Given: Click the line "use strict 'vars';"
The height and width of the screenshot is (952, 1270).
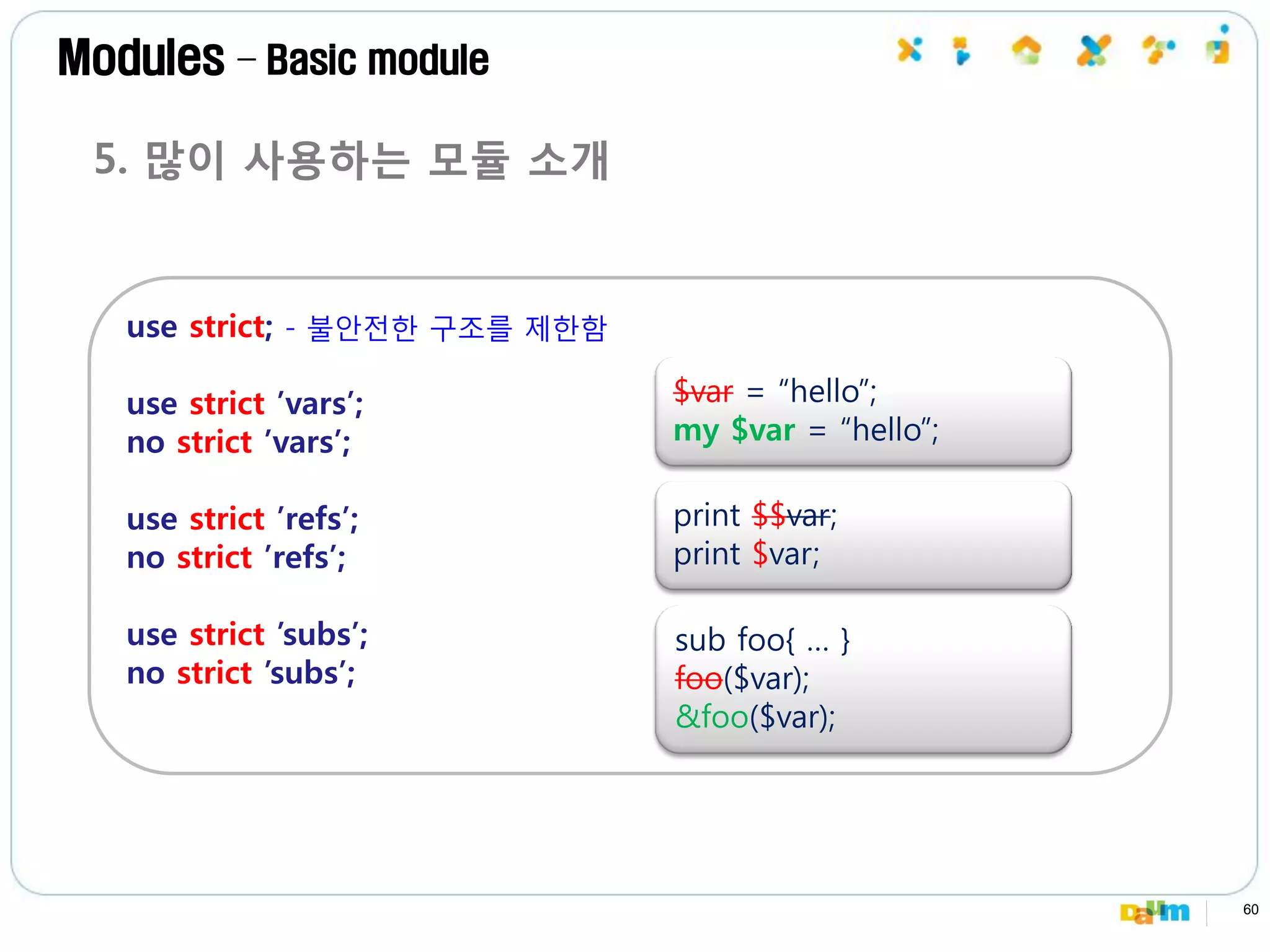Looking at the screenshot, I should coord(245,404).
